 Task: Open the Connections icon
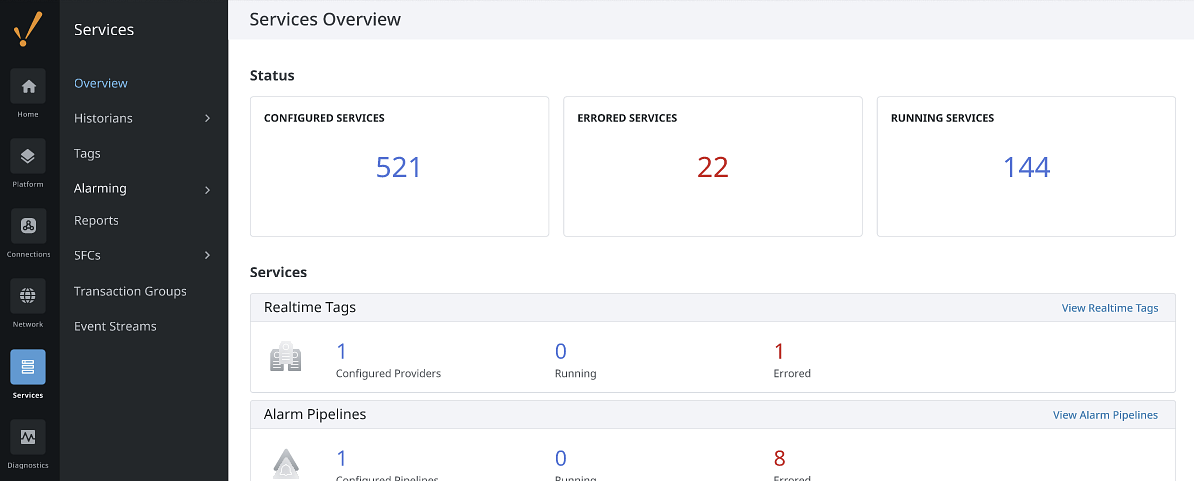28,226
